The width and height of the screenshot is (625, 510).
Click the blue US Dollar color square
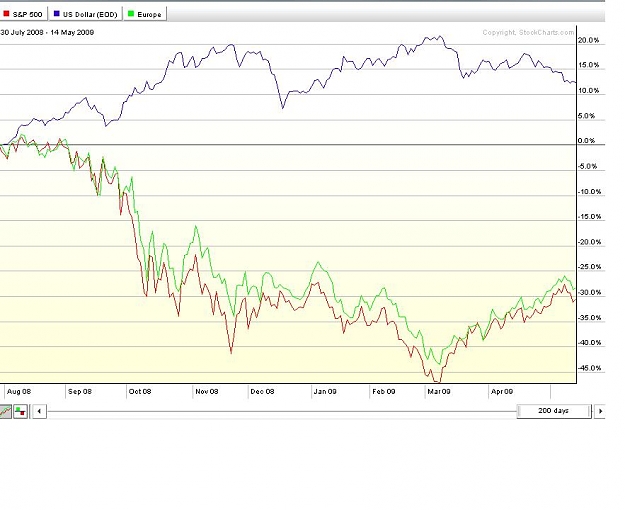point(56,14)
